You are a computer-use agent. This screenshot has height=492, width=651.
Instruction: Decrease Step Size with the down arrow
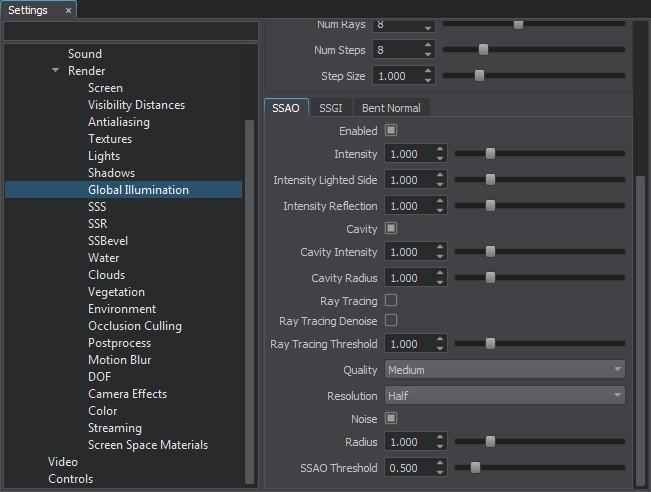pyautogui.click(x=428, y=80)
